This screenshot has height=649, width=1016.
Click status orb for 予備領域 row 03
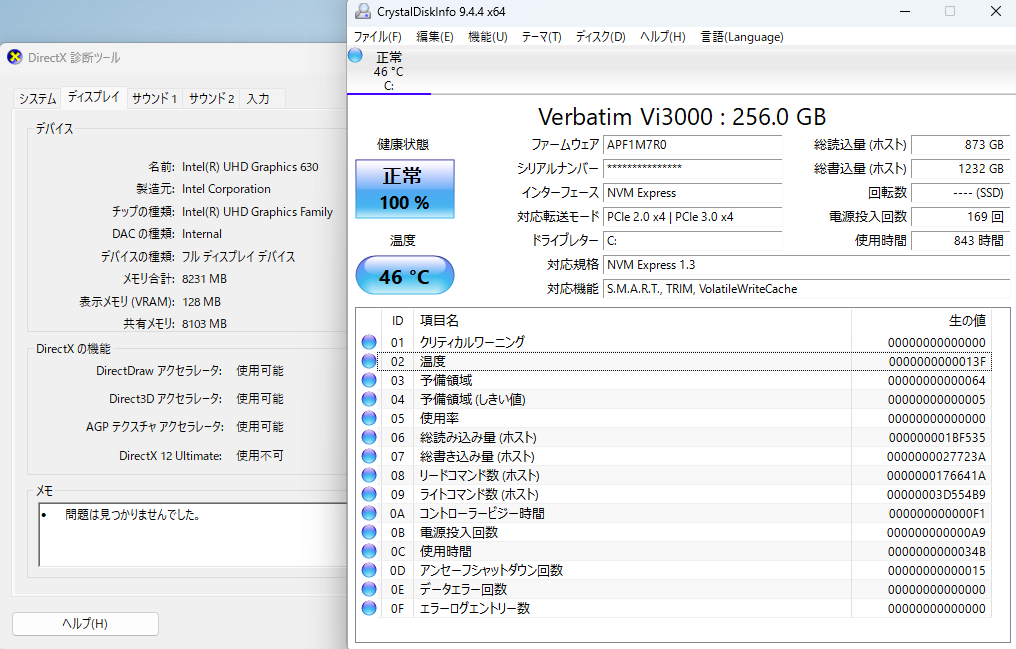(369, 380)
